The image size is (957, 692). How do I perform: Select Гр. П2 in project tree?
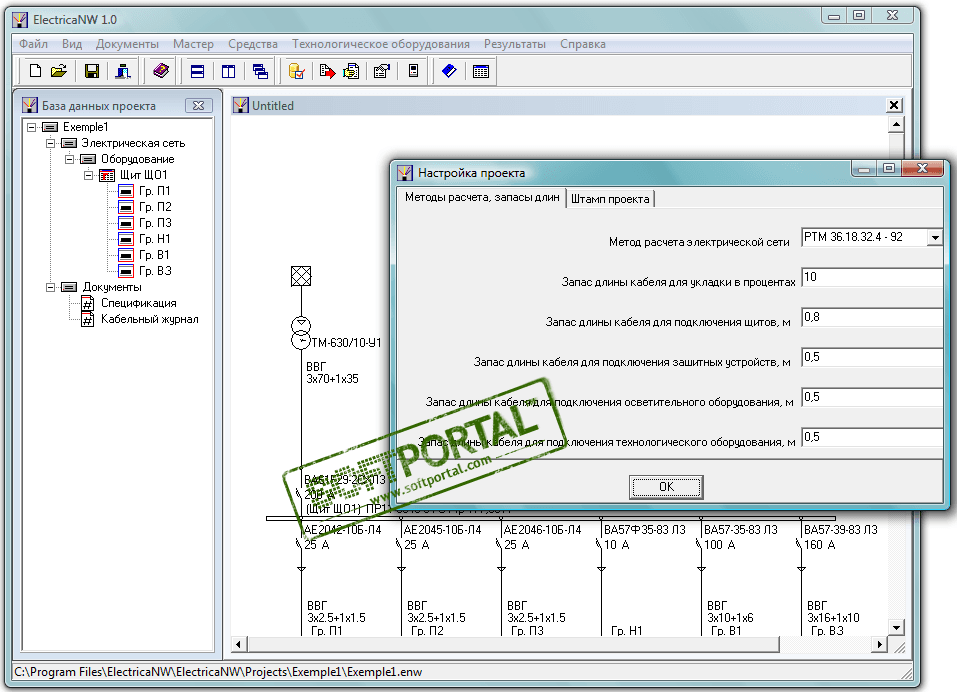[x=155, y=207]
